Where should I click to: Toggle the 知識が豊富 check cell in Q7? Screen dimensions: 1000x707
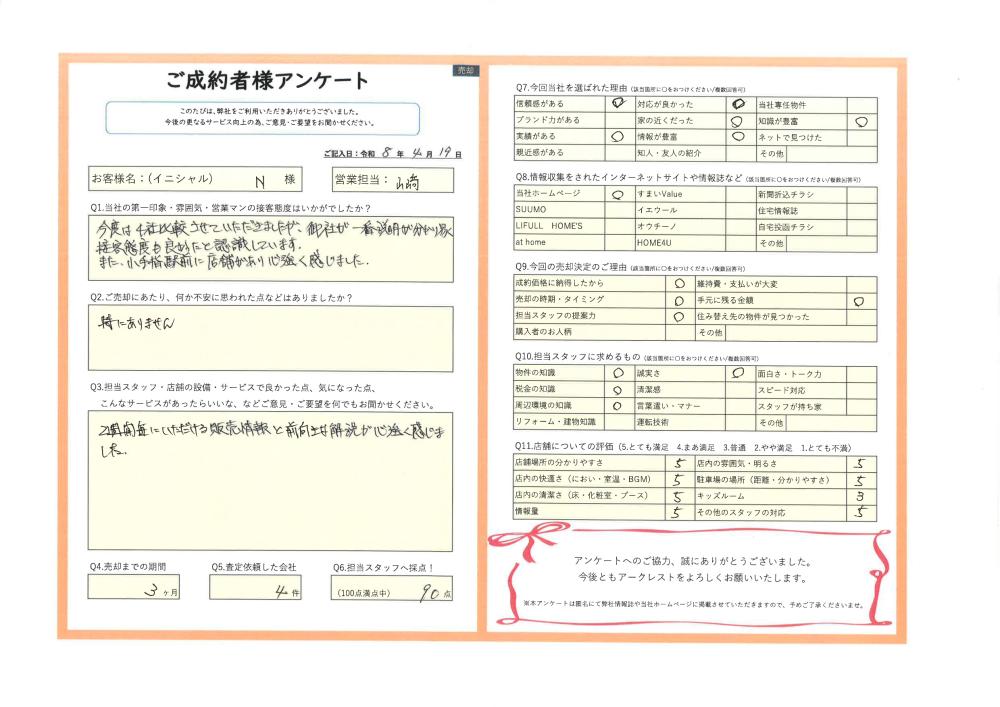click(x=861, y=120)
